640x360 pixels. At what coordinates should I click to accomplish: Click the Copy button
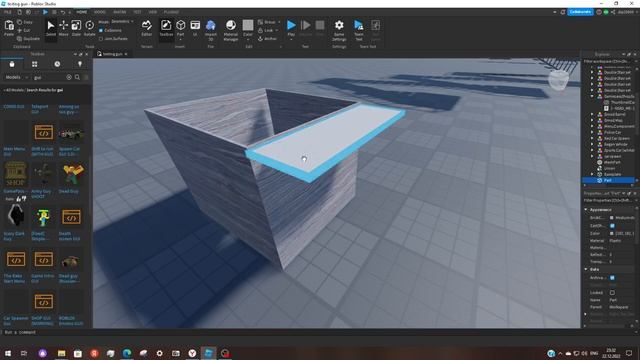click(x=25, y=22)
